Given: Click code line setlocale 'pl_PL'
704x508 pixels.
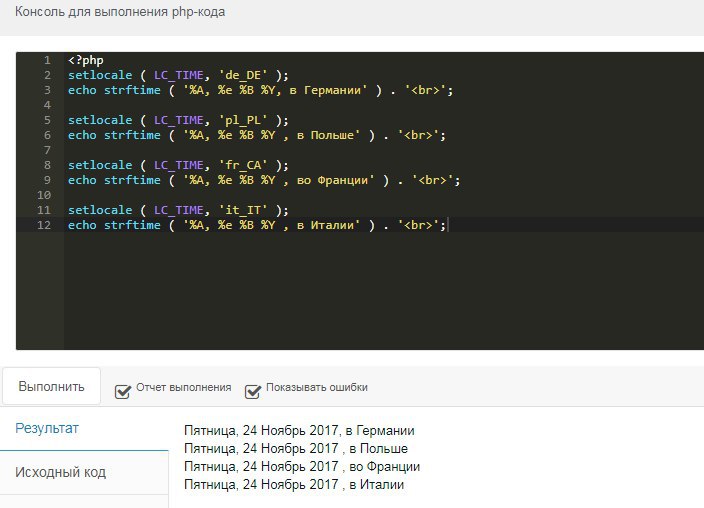Looking at the screenshot, I should 178,120.
